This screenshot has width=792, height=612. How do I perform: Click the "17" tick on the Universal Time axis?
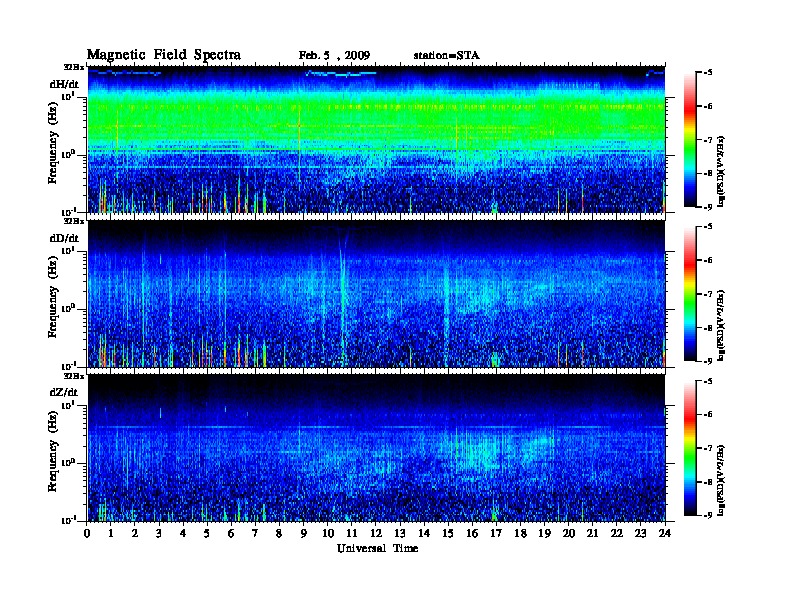point(496,534)
